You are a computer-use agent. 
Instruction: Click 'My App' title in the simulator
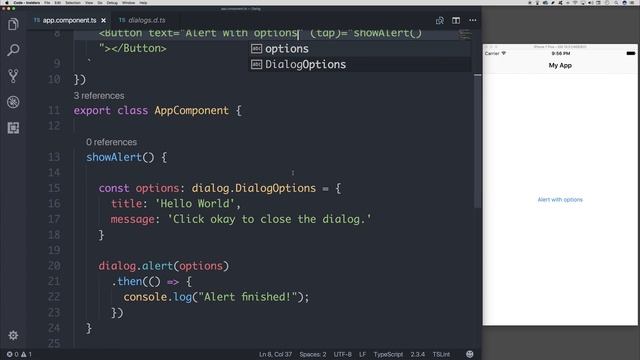(x=560, y=65)
